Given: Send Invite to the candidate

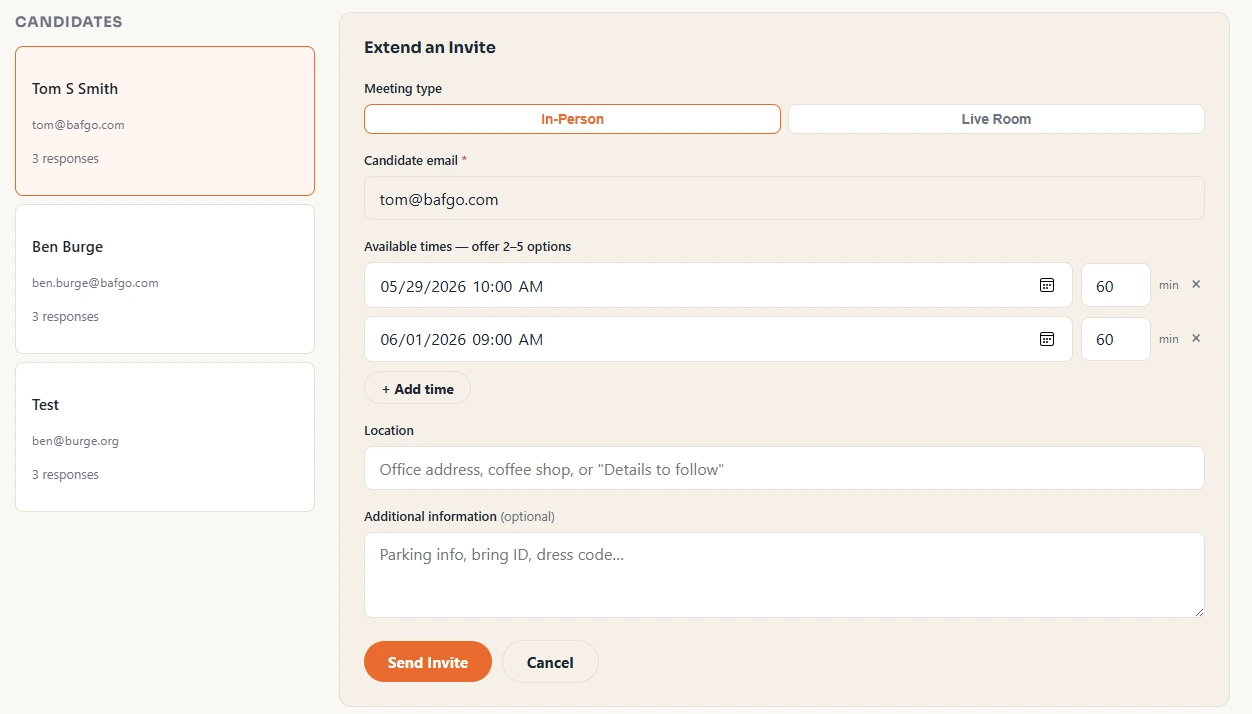Looking at the screenshot, I should (x=428, y=662).
